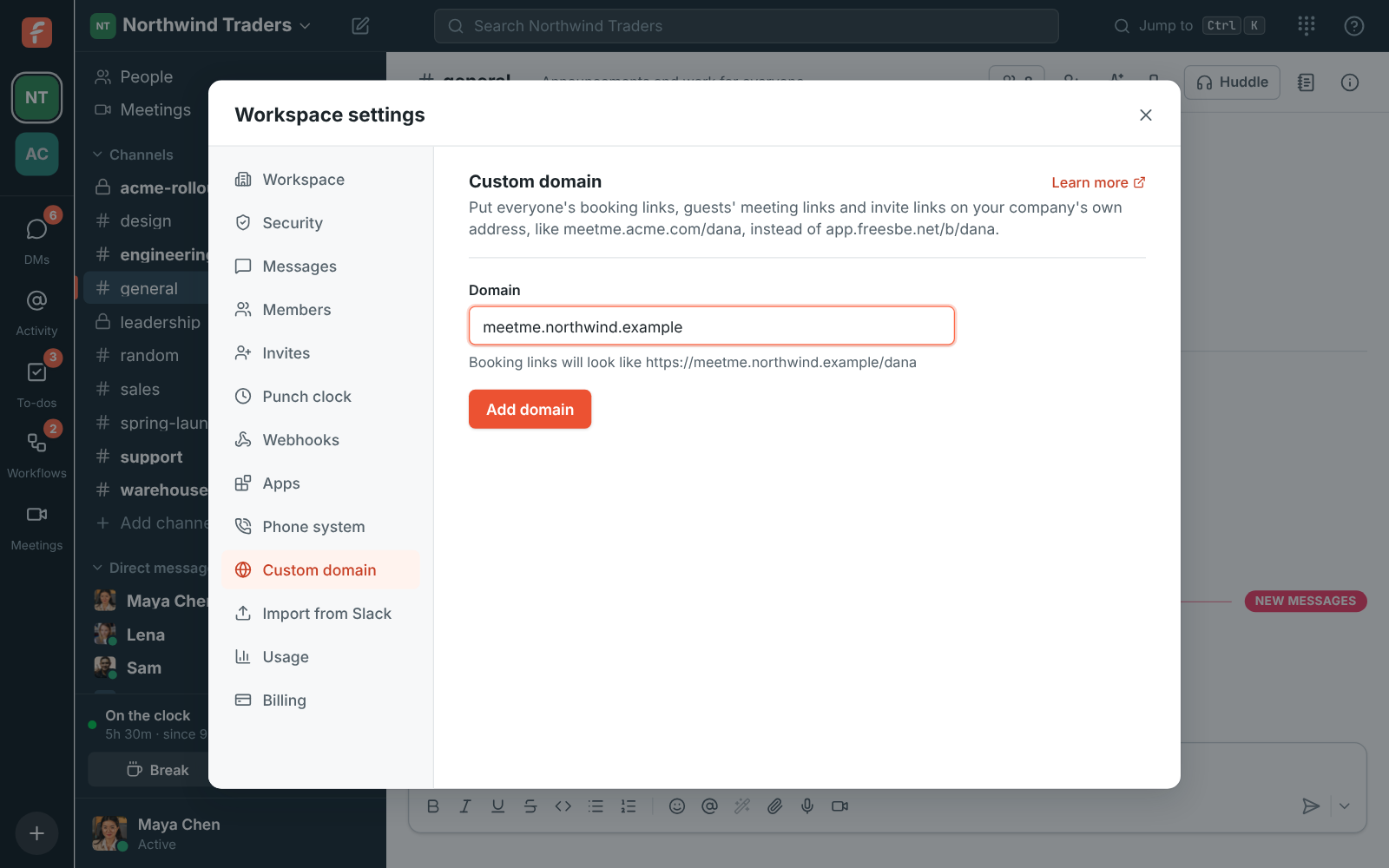This screenshot has width=1389, height=868.
Task: Click the compose new message icon
Action: pos(360,26)
